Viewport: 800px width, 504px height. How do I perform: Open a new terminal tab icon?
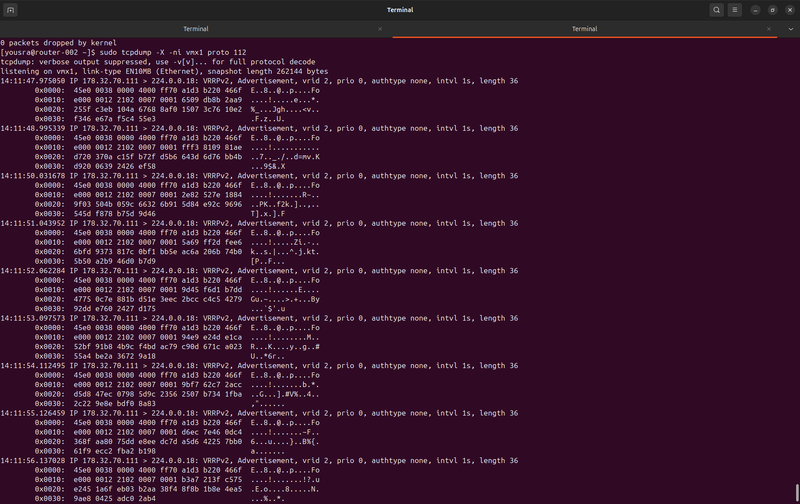(10, 10)
